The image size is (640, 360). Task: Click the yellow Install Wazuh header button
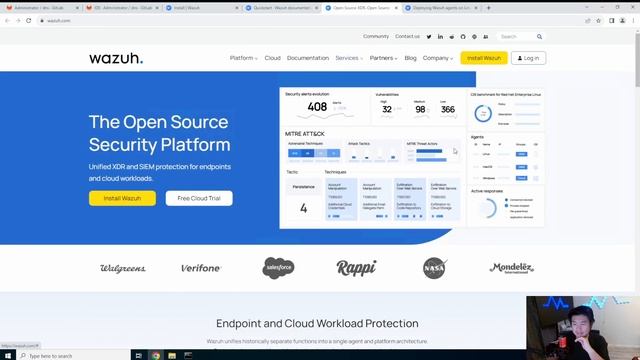click(x=484, y=58)
